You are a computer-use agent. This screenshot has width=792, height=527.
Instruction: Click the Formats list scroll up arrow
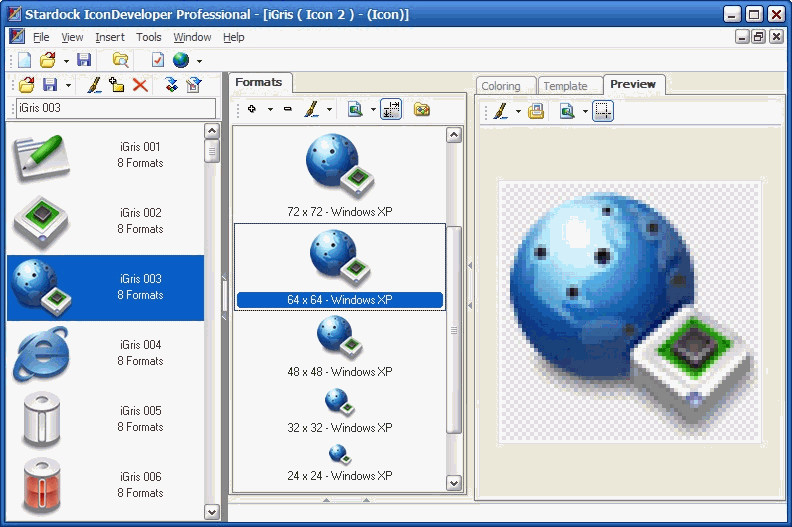454,135
